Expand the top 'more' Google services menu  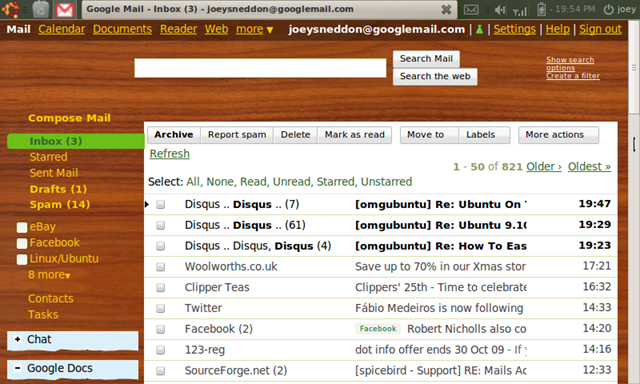254,29
